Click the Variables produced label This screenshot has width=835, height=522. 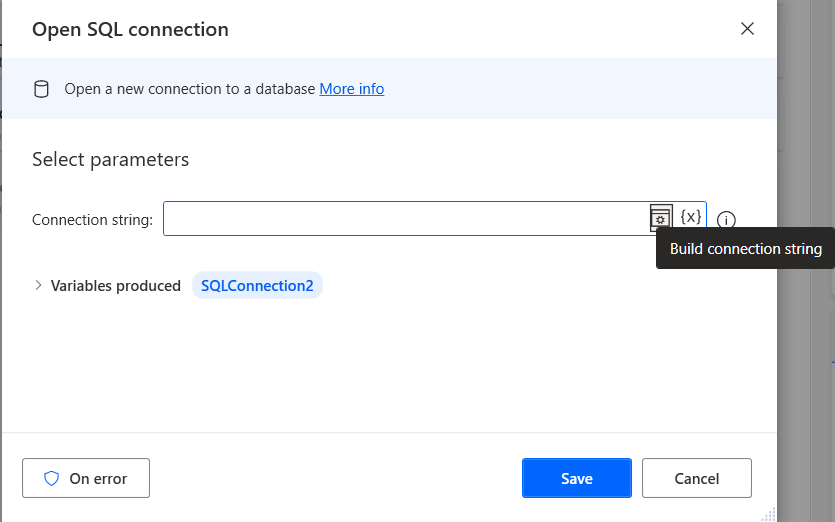(116, 286)
